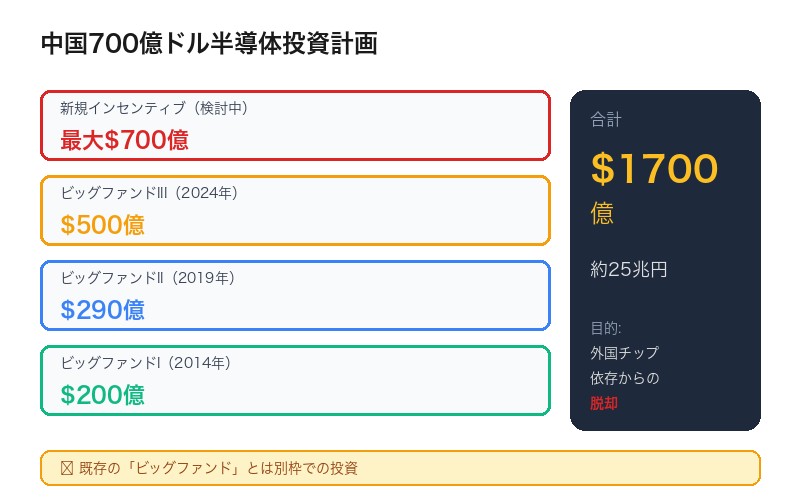Select the 約25兆円 text
This screenshot has width=800, height=500.
click(628, 269)
